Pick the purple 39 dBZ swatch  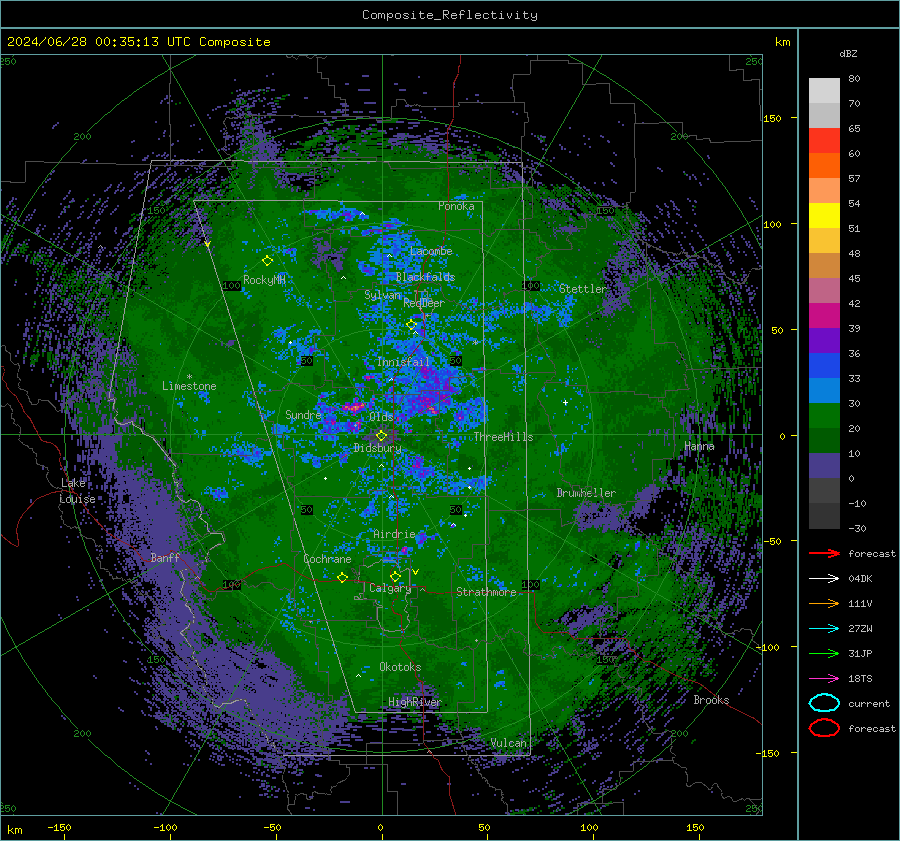point(824,340)
